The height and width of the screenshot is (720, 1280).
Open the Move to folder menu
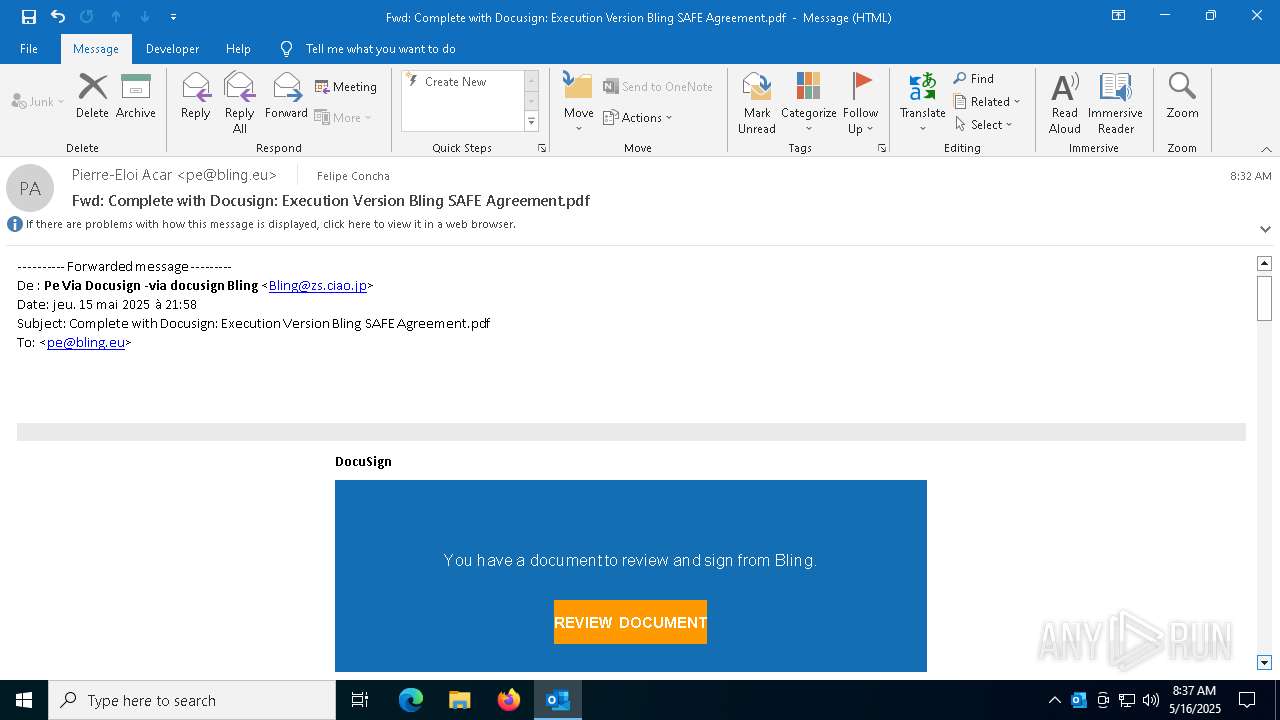(579, 103)
